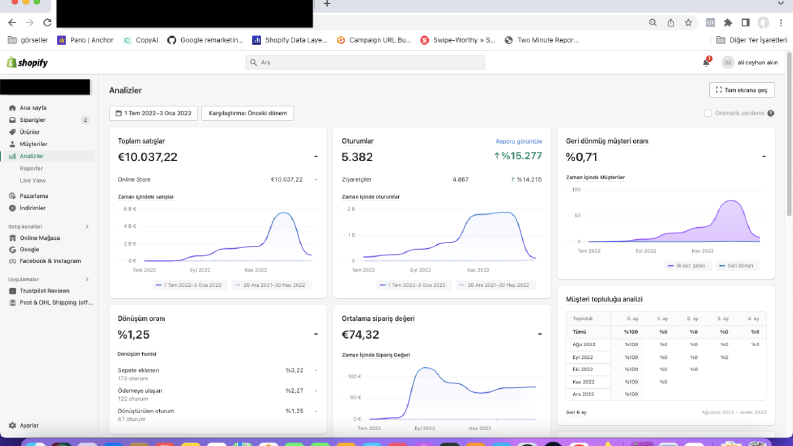Click sales legend 26 Ara 2021–30 Haz 2022
This screenshot has height=446, width=793.
(x=270, y=285)
